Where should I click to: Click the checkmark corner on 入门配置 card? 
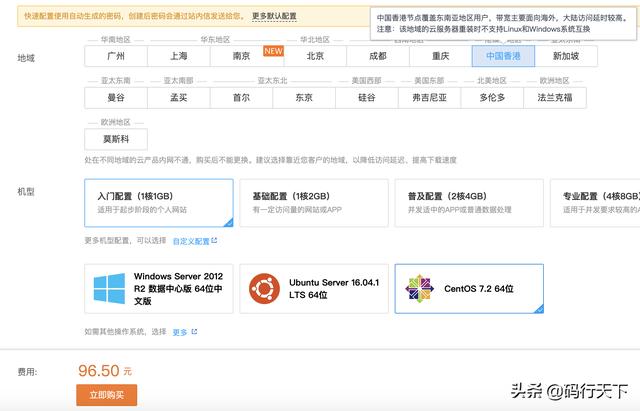(x=229, y=222)
